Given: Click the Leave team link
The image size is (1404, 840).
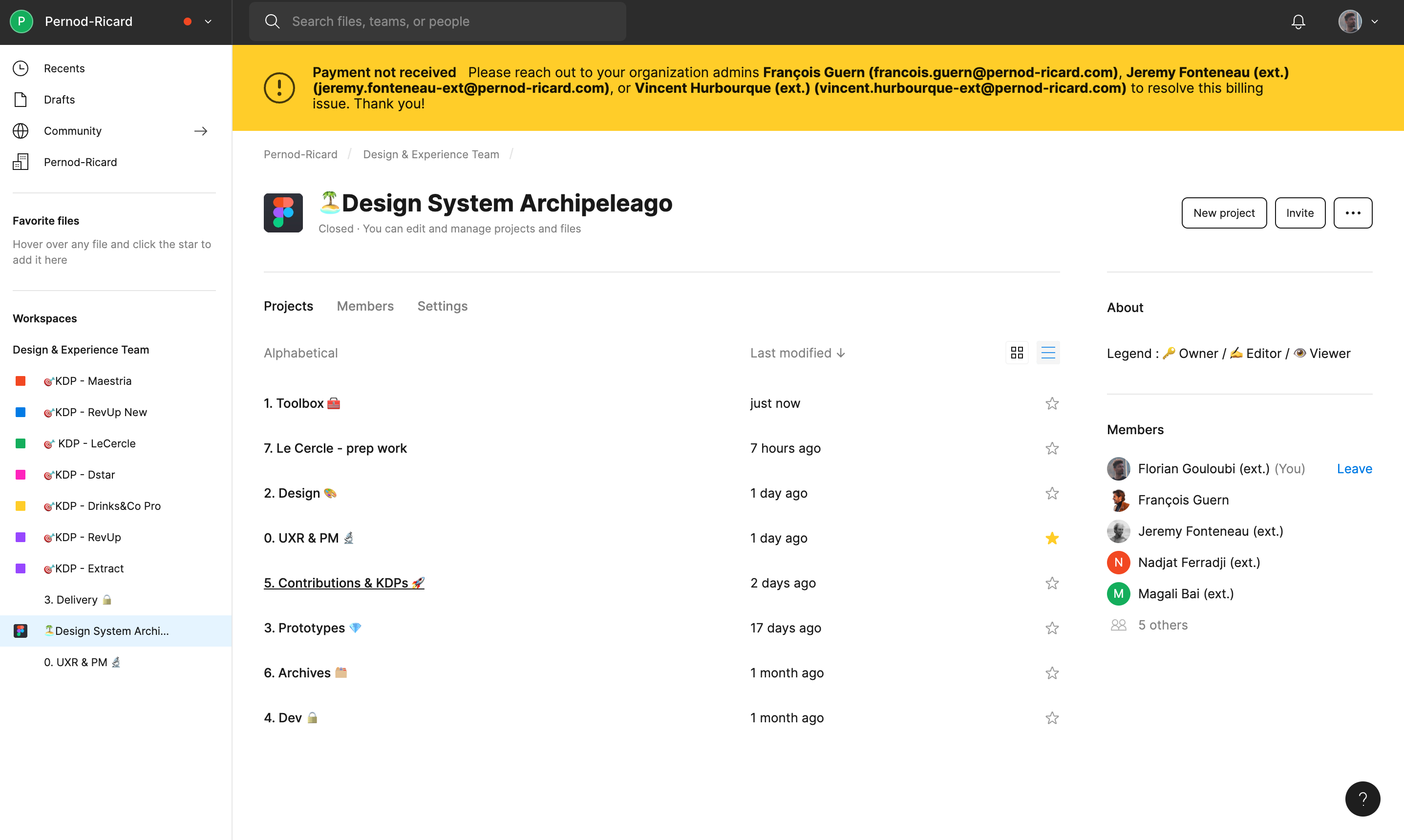Looking at the screenshot, I should tap(1354, 469).
